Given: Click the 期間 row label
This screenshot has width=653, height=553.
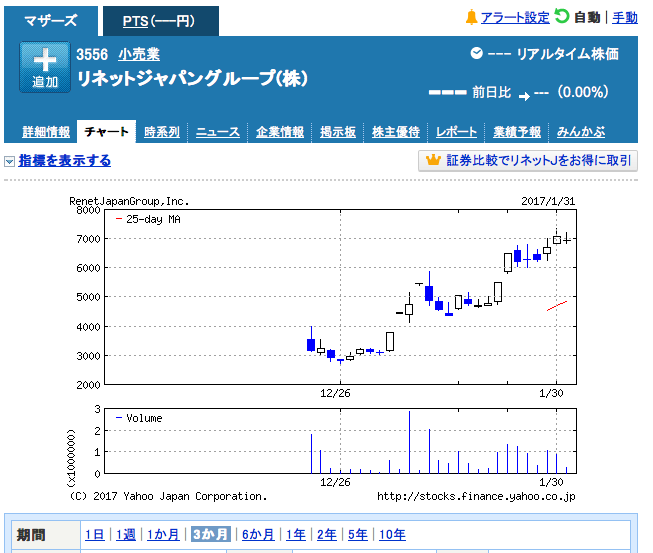Looking at the screenshot, I should point(31,535).
